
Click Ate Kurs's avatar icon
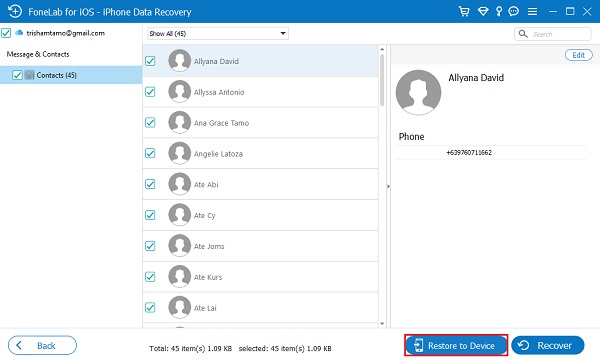pyautogui.click(x=179, y=277)
